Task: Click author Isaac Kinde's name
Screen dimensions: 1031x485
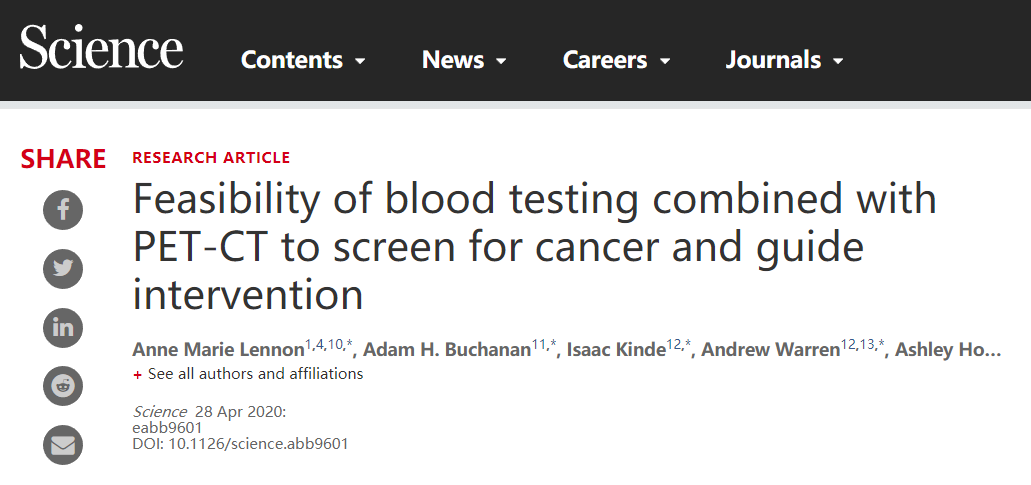Action: click(x=616, y=350)
